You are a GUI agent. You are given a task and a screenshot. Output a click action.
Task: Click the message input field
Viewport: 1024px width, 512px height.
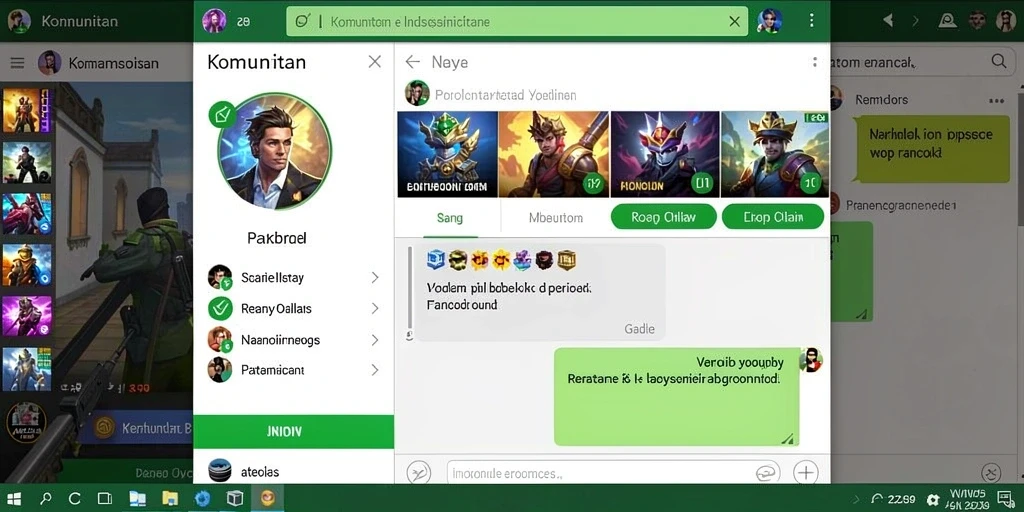click(x=615, y=473)
